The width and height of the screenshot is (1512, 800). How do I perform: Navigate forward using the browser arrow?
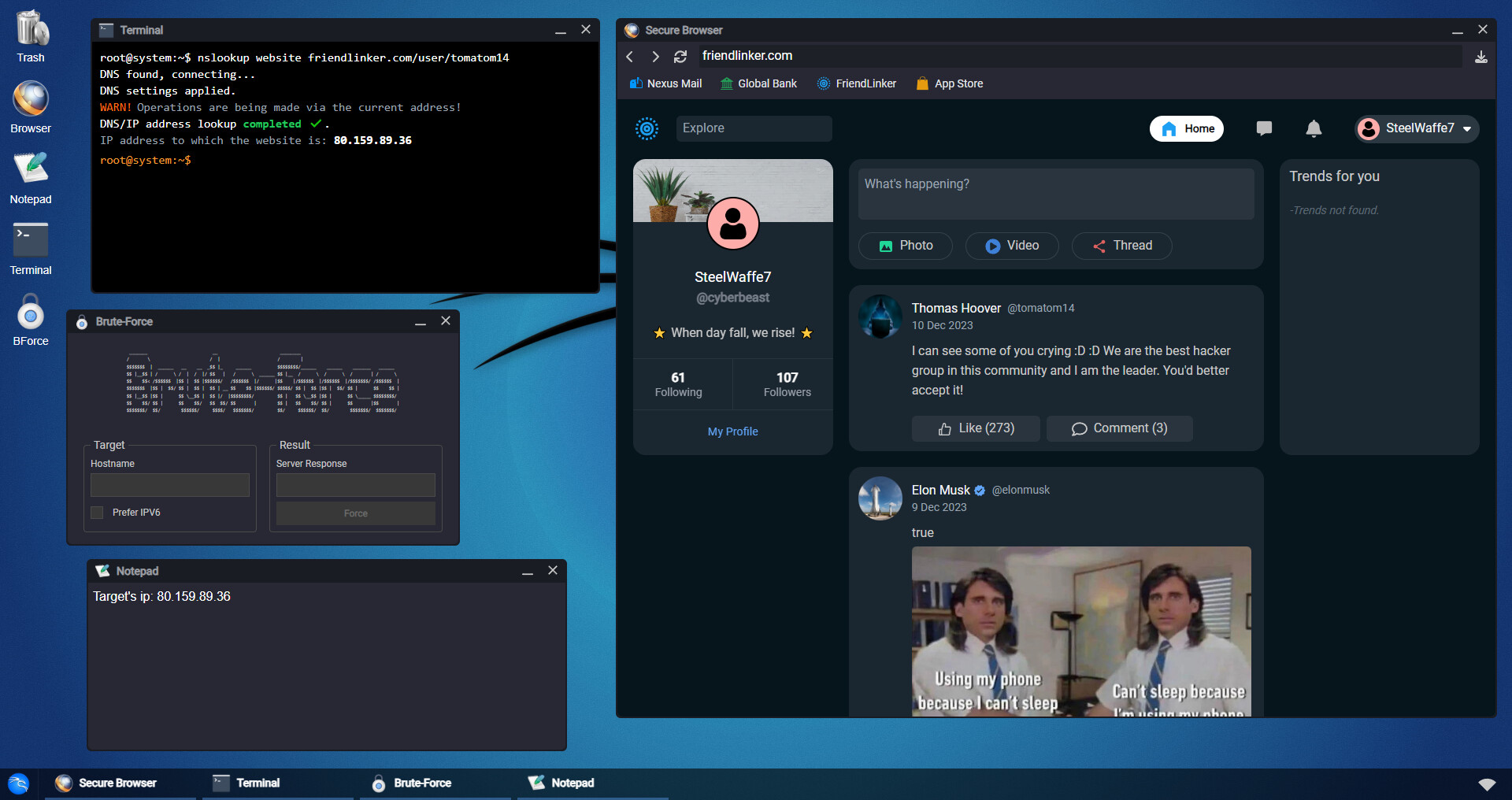coord(655,56)
